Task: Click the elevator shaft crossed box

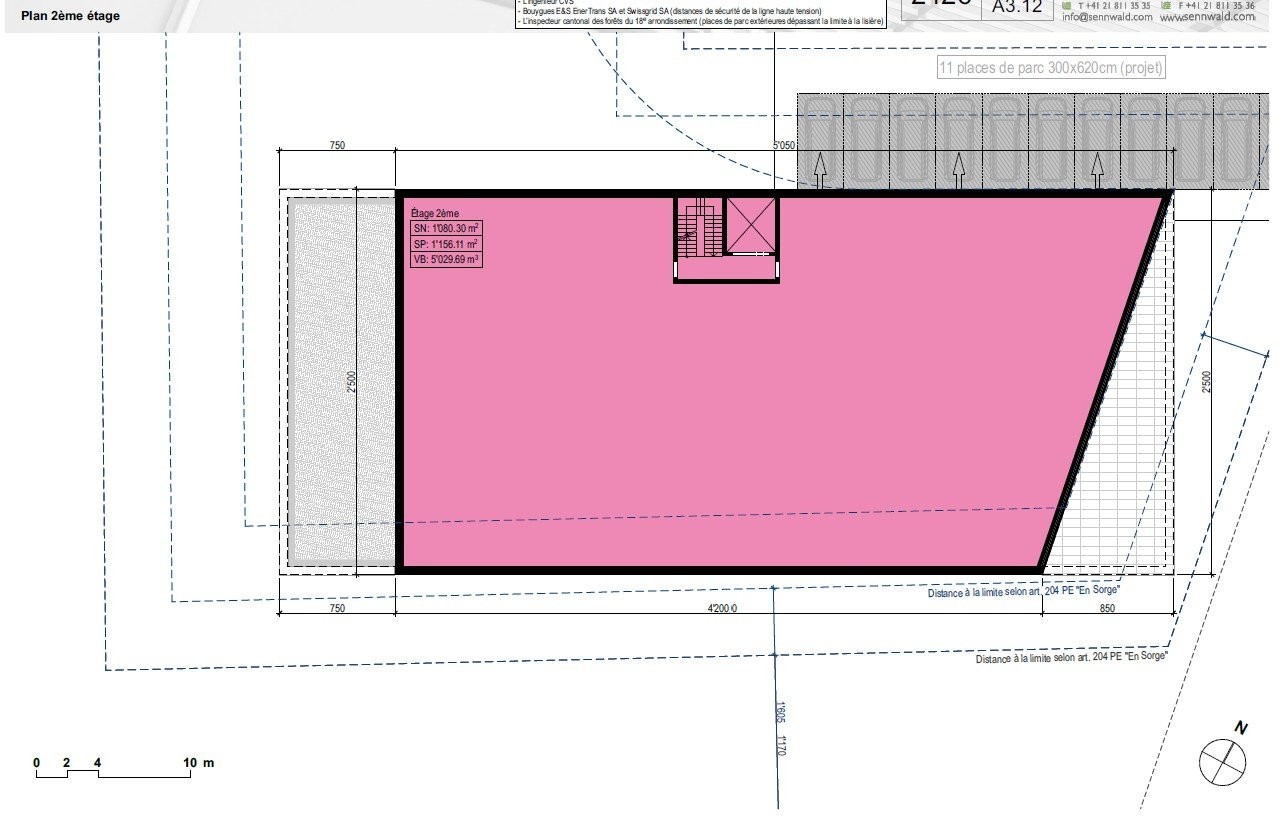Action: tap(750, 224)
